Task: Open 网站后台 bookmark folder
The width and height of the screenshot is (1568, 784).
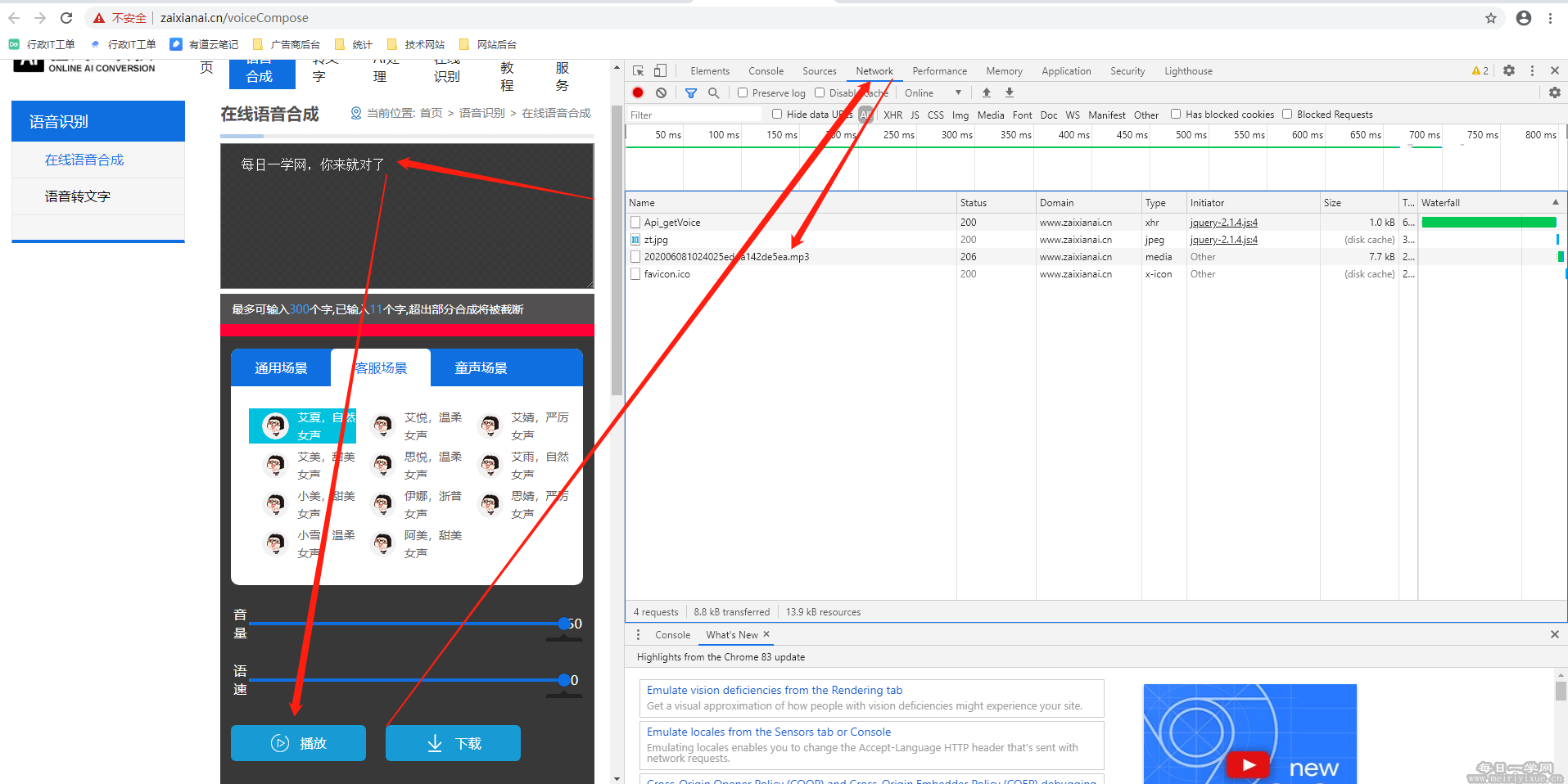Action: (x=488, y=44)
